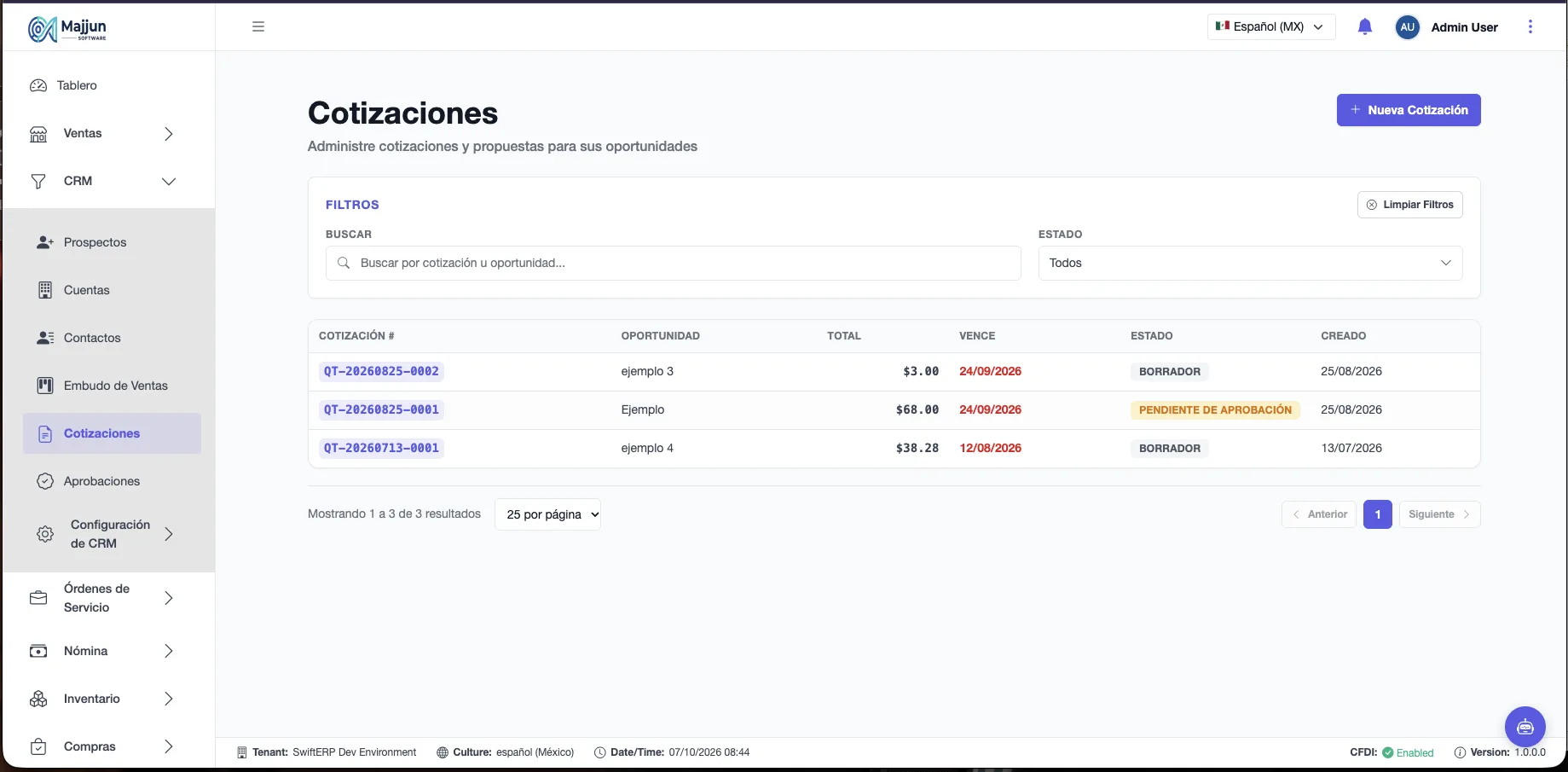Click the Tablero dashboard icon
The image size is (1568, 772).
click(38, 85)
